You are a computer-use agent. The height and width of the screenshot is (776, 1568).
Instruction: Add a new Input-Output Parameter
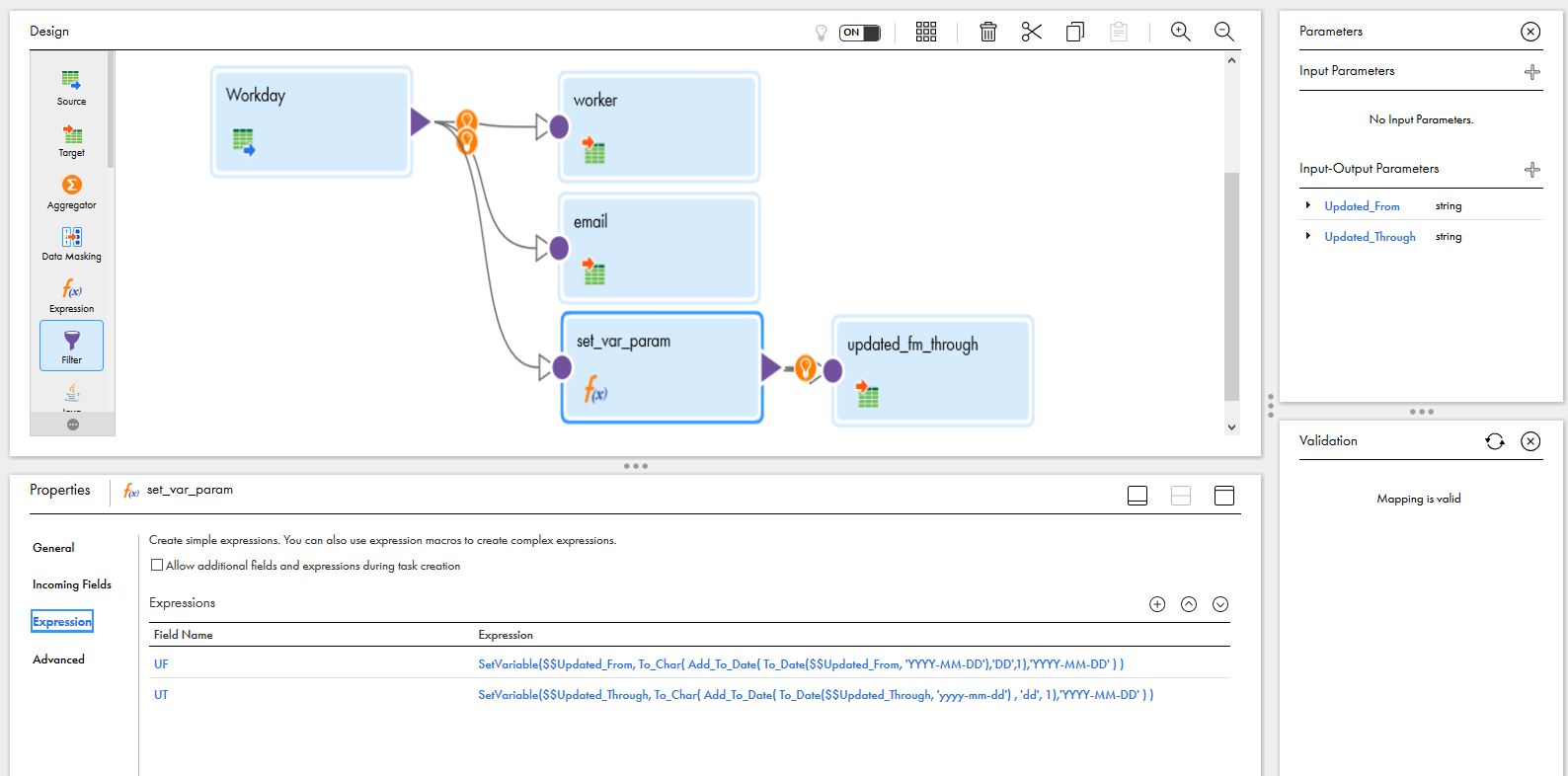1532,169
